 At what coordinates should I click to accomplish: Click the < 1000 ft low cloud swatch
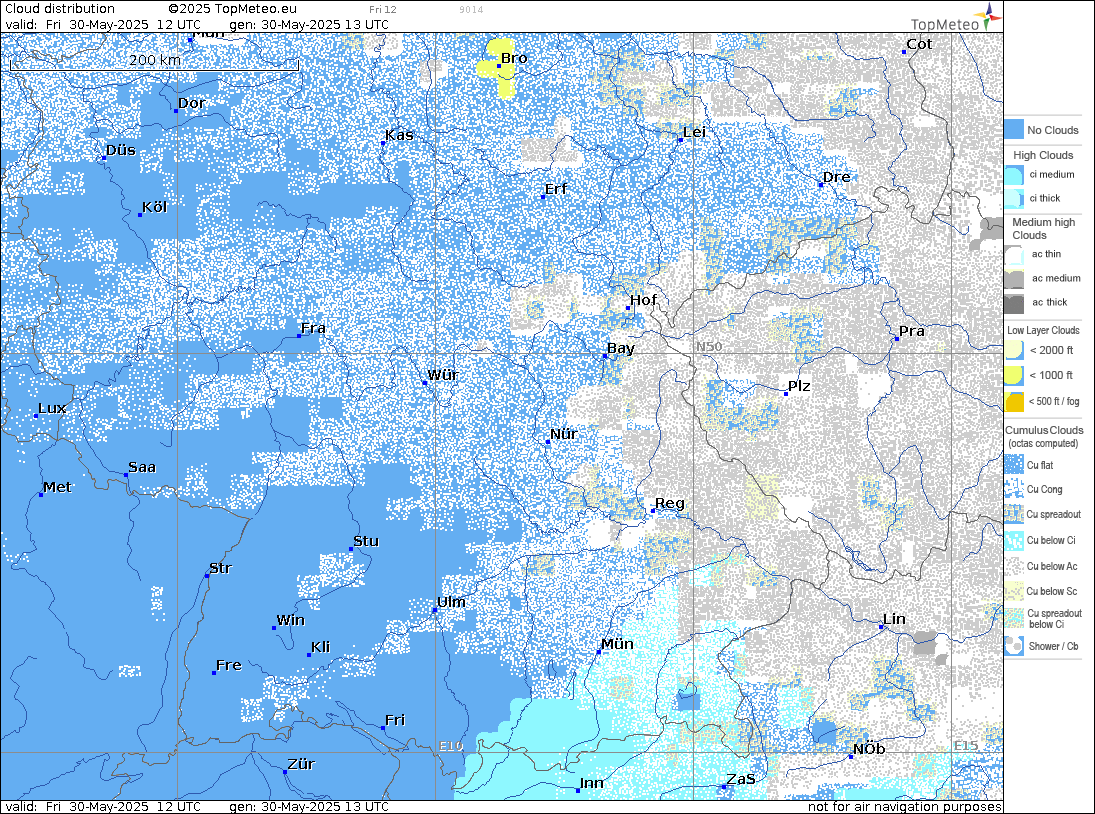coord(1014,376)
